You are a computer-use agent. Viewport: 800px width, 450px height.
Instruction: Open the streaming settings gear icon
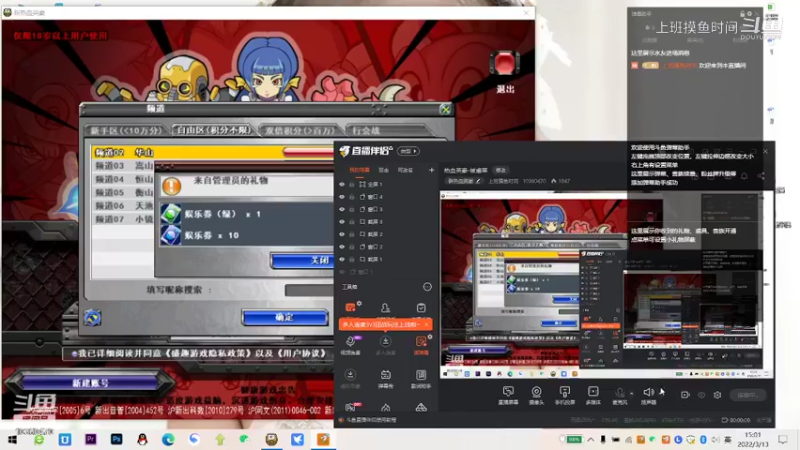click(717, 395)
